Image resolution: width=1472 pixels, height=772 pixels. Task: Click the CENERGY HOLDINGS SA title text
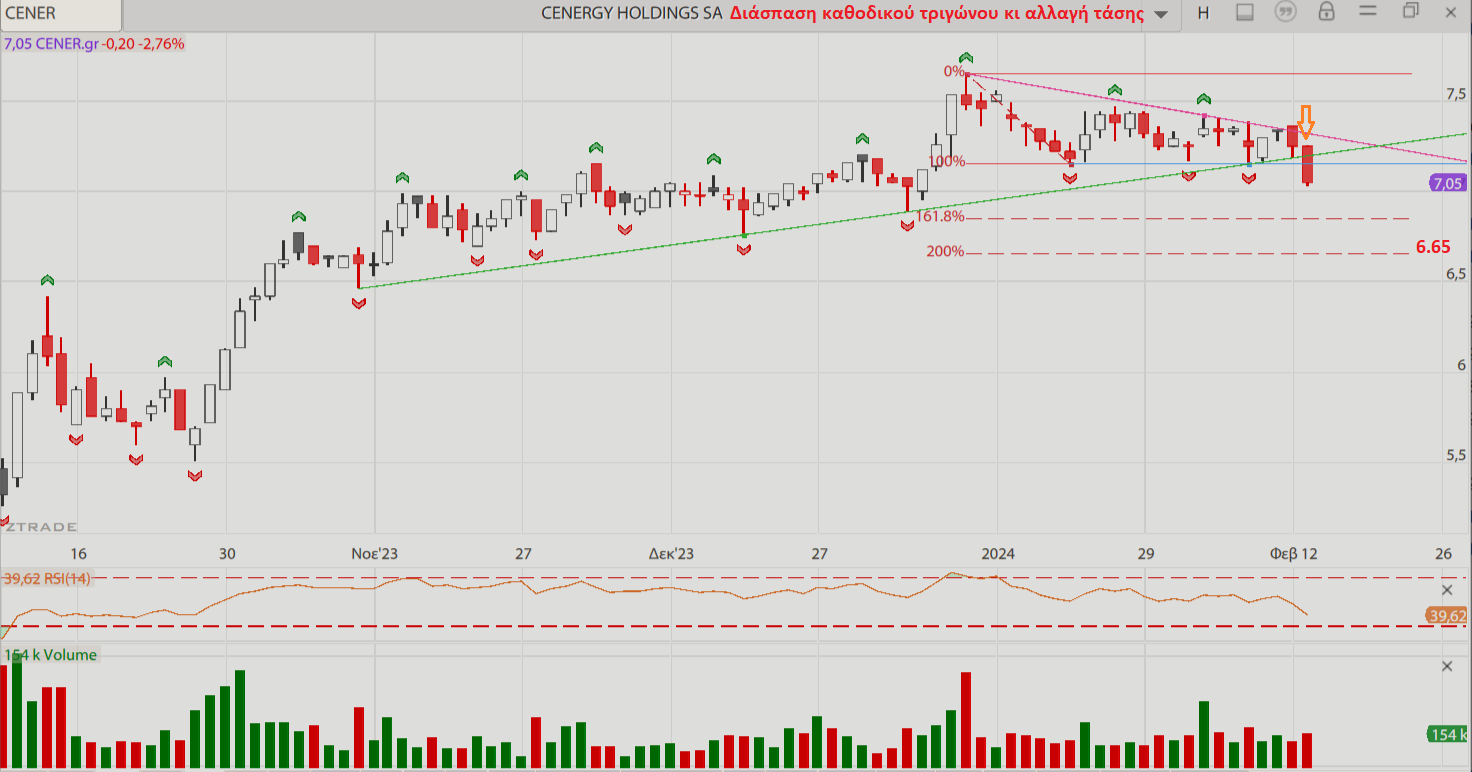pyautogui.click(x=630, y=13)
